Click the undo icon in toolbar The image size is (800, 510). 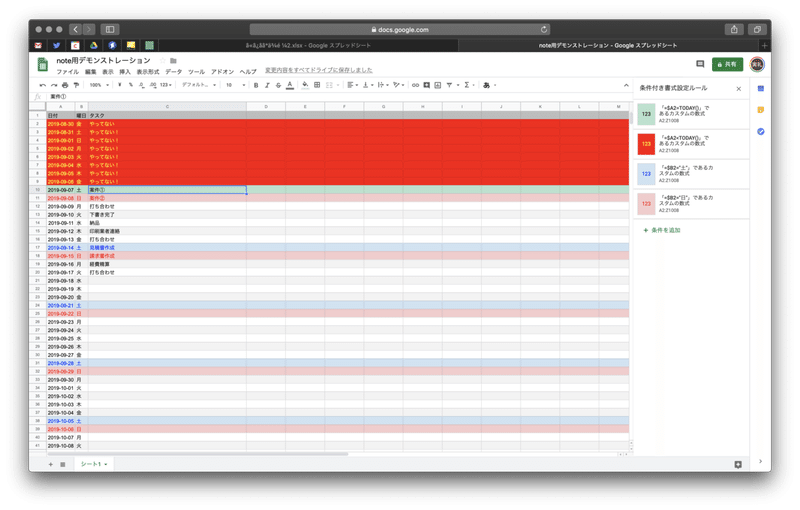point(43,85)
